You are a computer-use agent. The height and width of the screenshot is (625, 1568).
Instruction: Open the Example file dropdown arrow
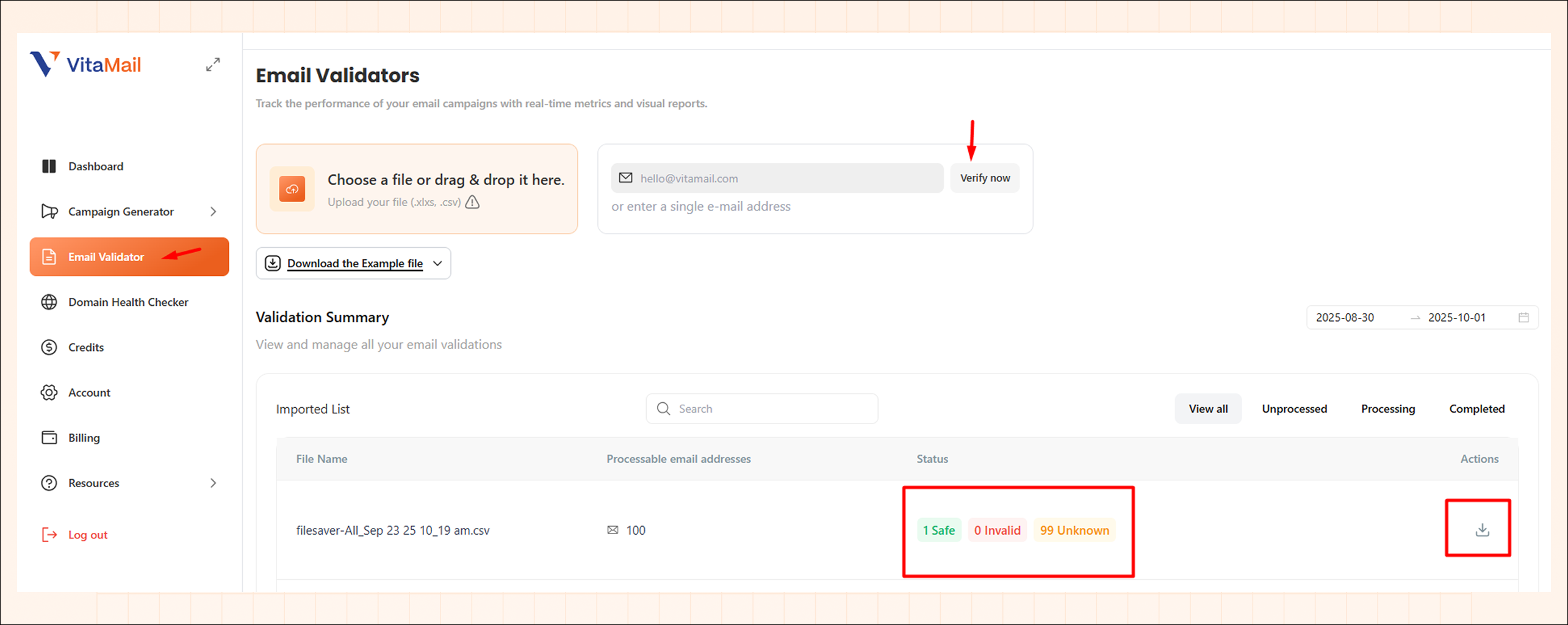coord(437,263)
